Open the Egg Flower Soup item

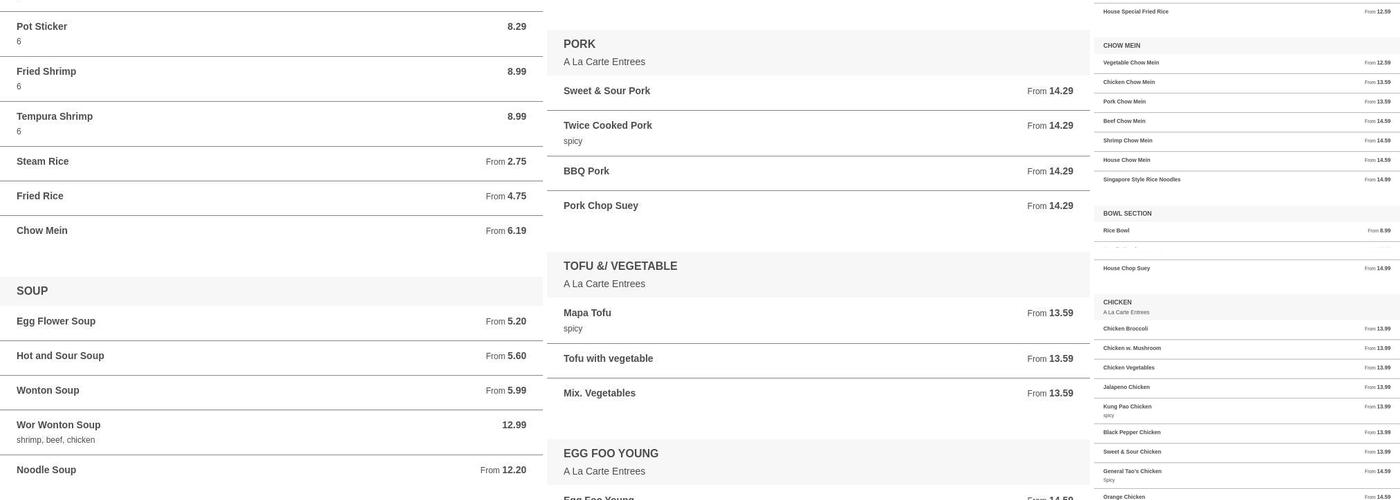pos(271,323)
